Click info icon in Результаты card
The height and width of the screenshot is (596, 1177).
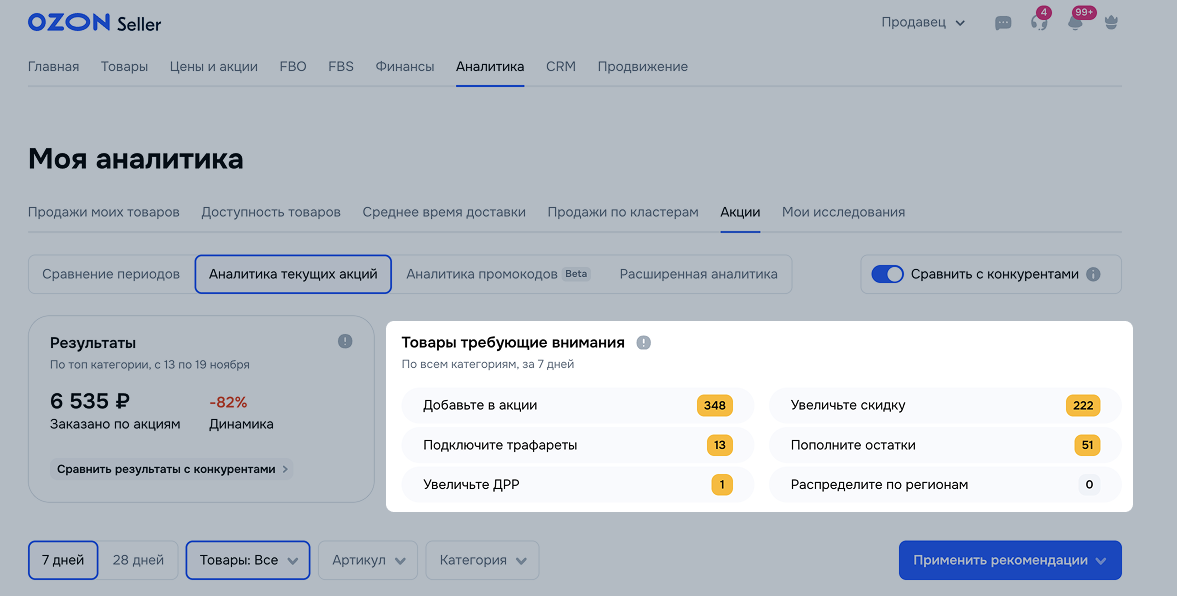[x=345, y=342]
